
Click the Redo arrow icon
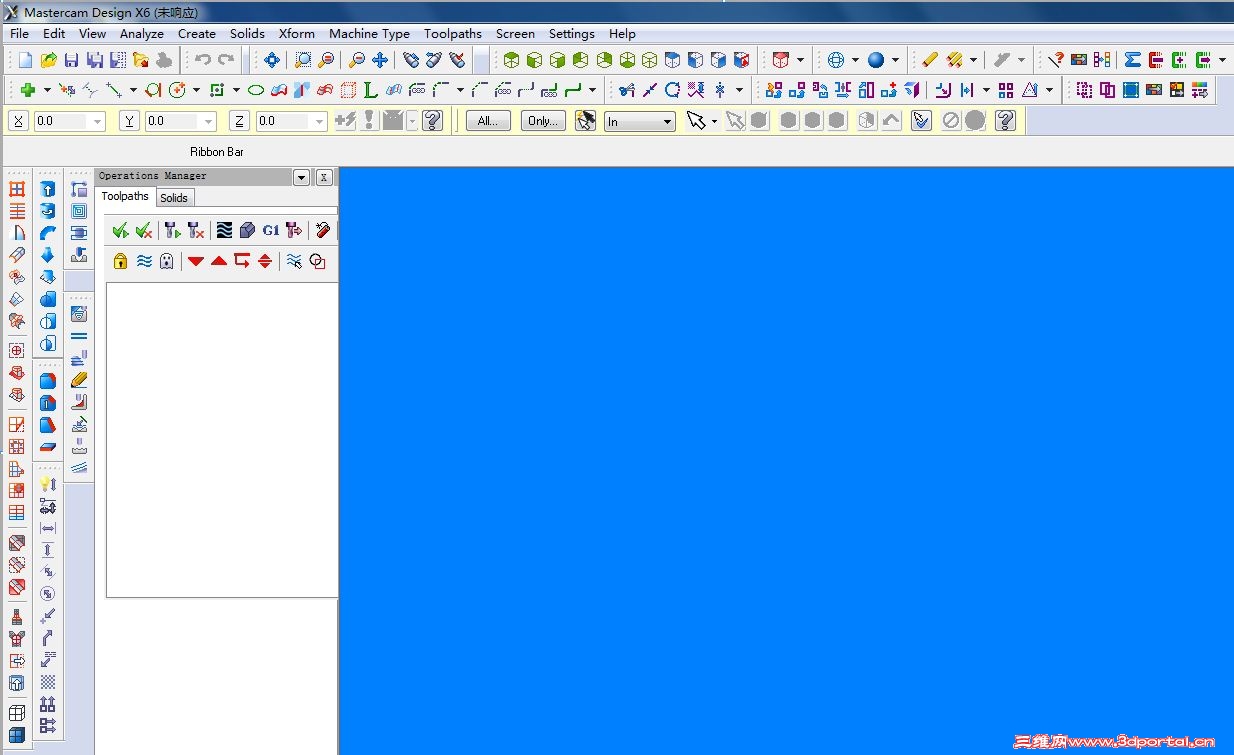pyautogui.click(x=226, y=60)
